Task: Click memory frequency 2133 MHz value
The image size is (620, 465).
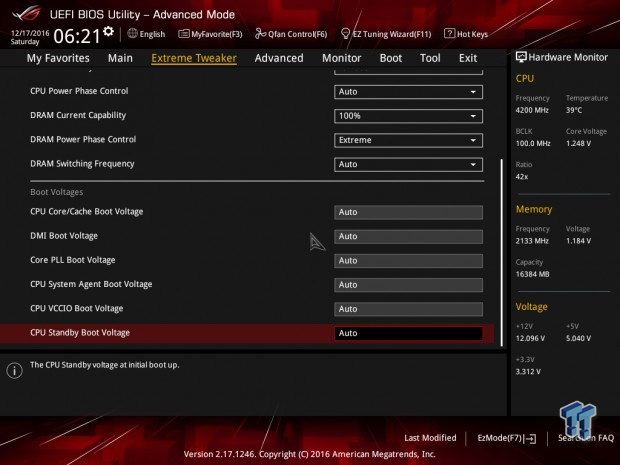Action: (x=532, y=241)
